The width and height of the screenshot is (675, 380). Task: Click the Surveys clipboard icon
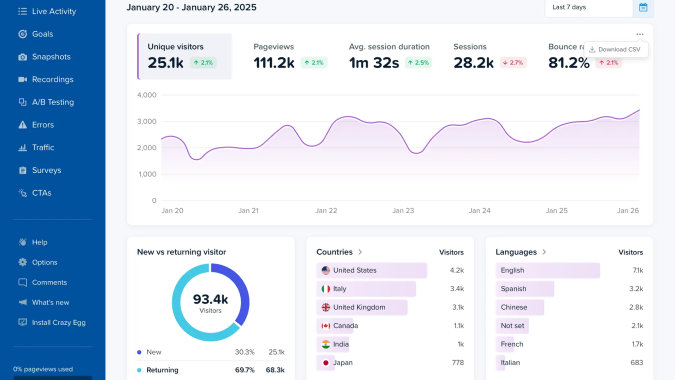tap(22, 170)
